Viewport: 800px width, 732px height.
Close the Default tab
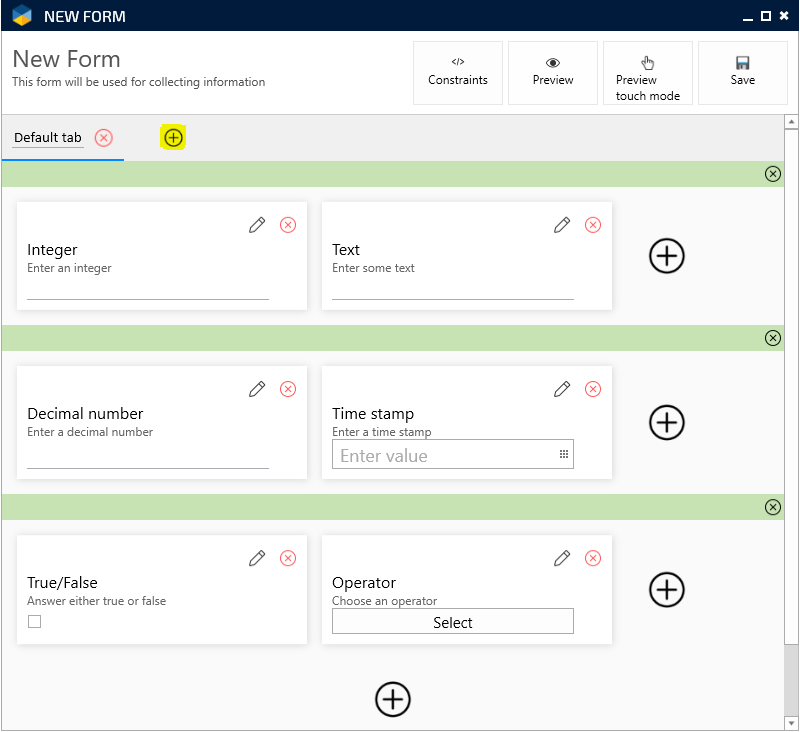[104, 138]
